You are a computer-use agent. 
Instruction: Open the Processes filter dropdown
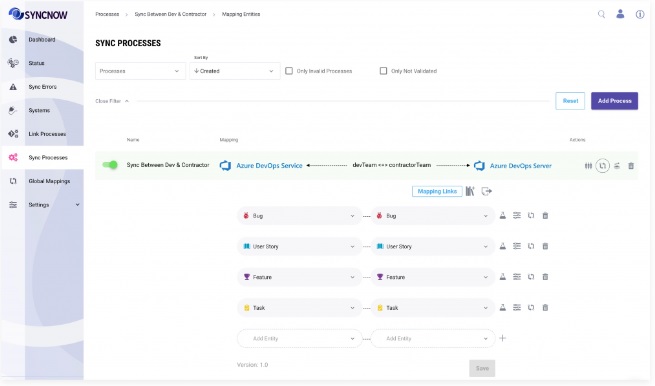[140, 71]
